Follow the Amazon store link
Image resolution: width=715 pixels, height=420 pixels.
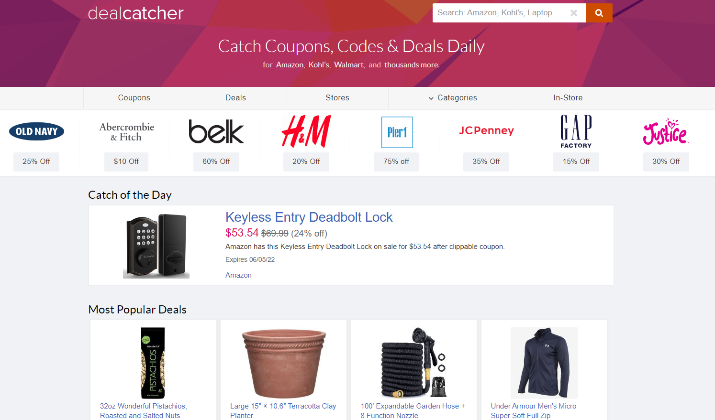pos(238,275)
